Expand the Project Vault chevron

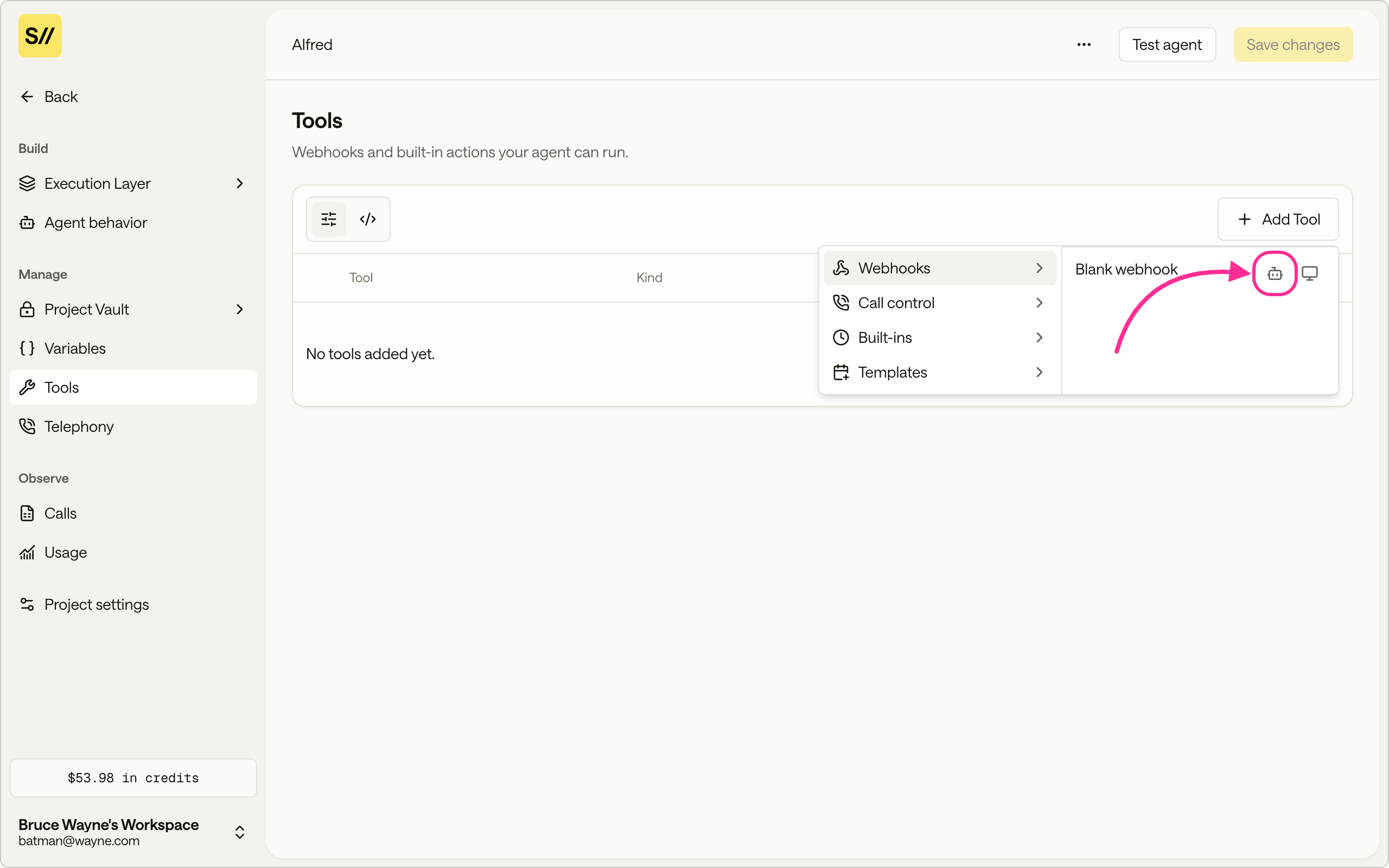[240, 309]
